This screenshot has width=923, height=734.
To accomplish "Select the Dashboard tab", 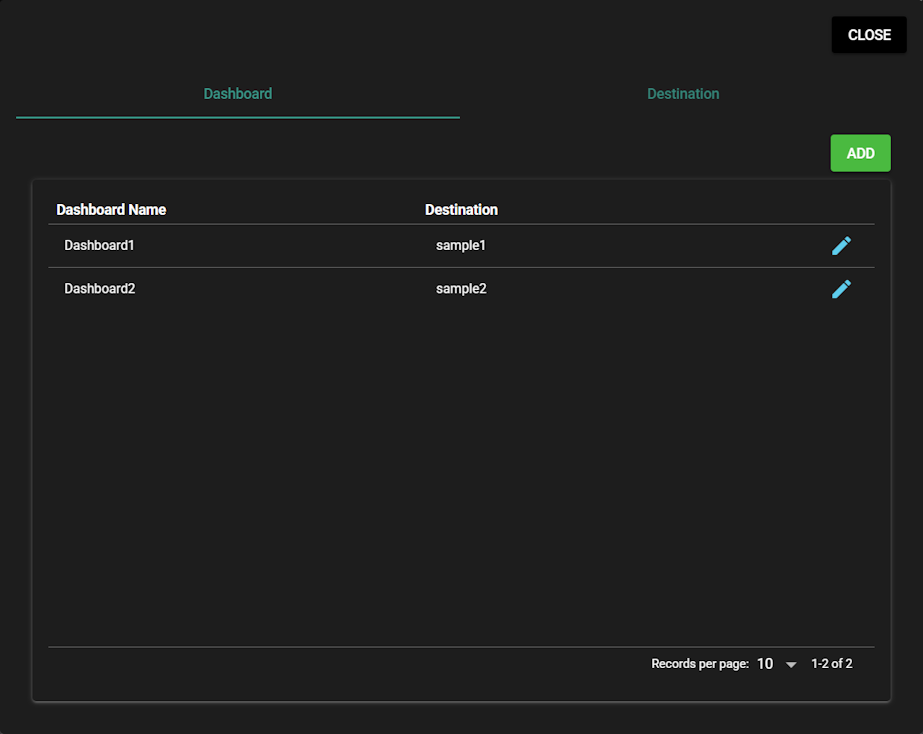I will pos(238,94).
